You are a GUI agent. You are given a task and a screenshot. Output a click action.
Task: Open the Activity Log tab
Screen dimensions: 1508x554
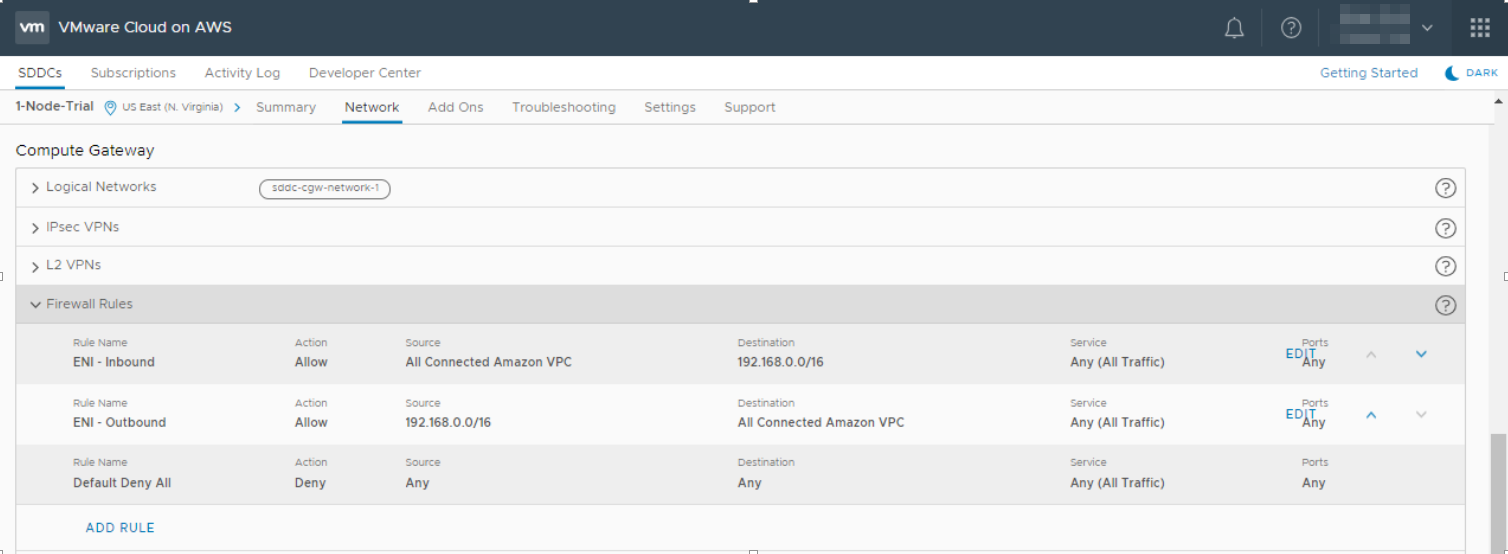(x=242, y=73)
